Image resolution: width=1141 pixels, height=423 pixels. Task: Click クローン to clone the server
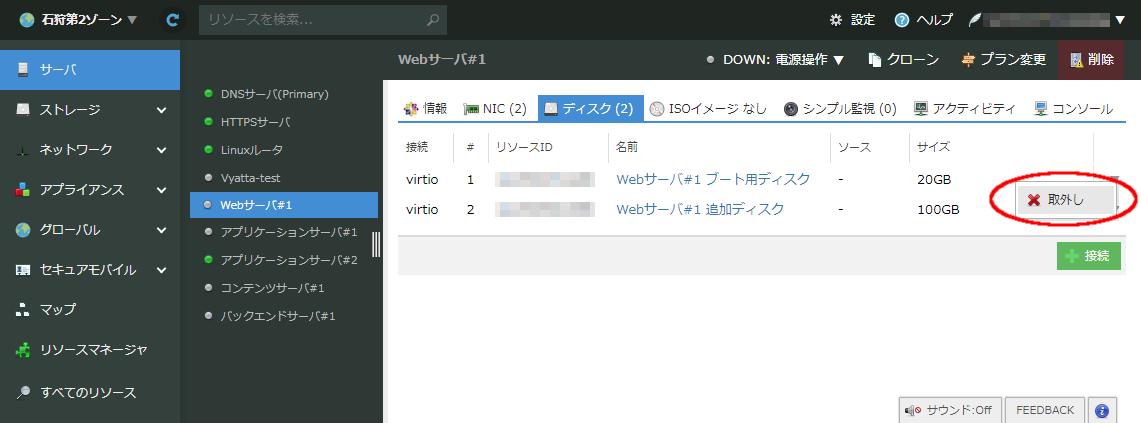point(904,60)
